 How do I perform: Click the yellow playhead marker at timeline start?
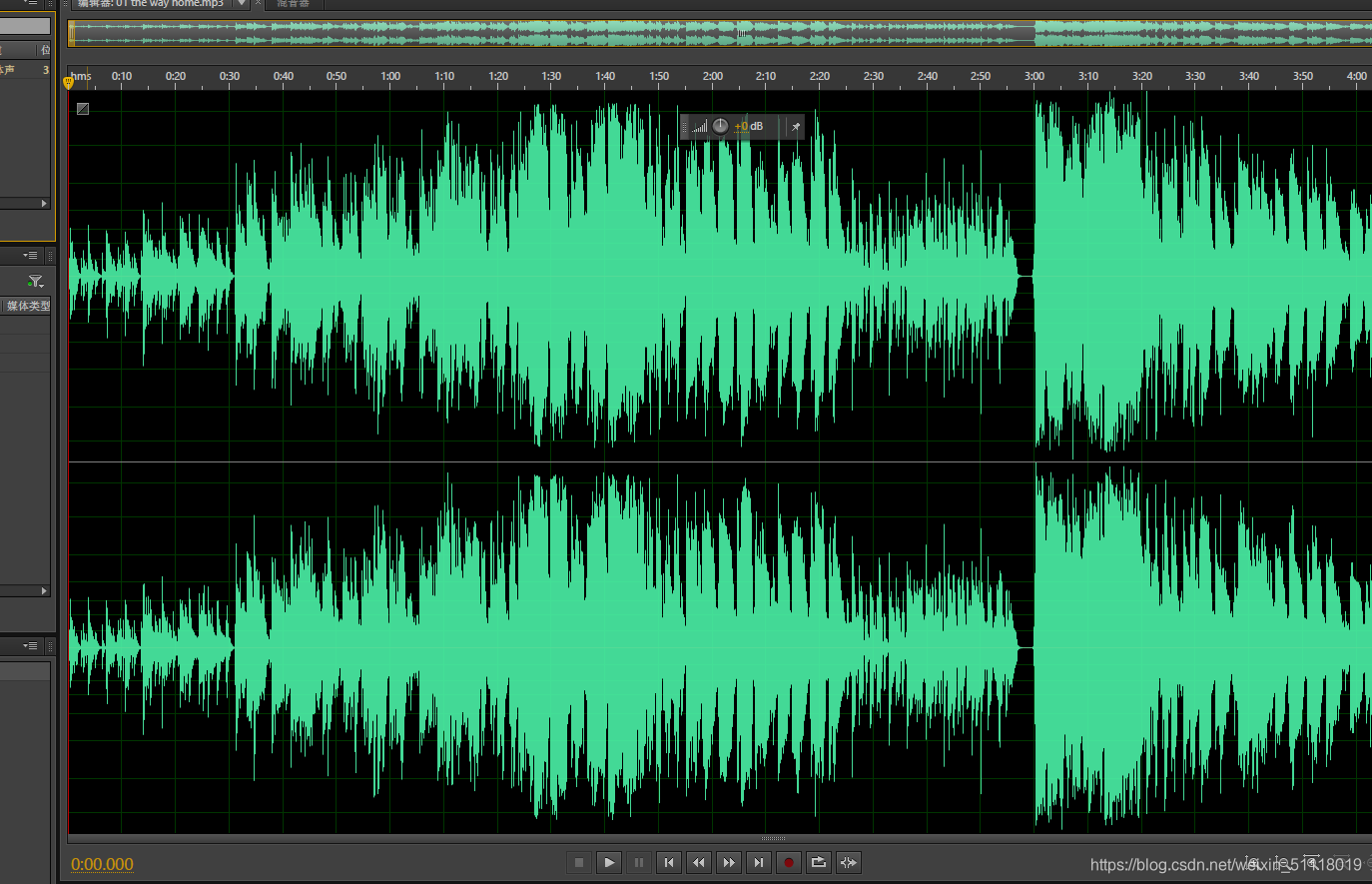pos(68,82)
